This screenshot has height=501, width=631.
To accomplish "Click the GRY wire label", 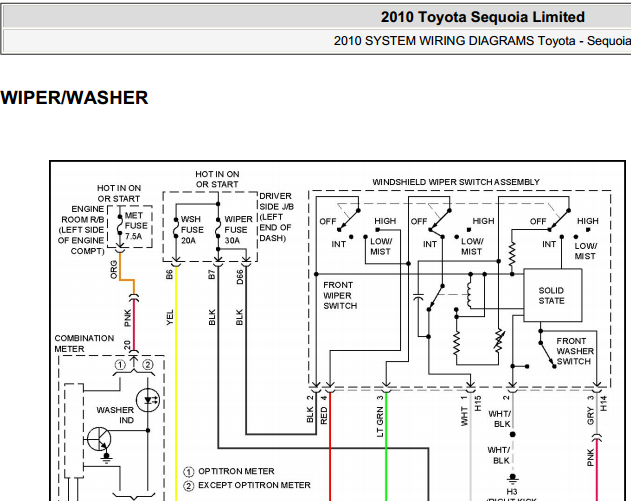I will 590,416.
